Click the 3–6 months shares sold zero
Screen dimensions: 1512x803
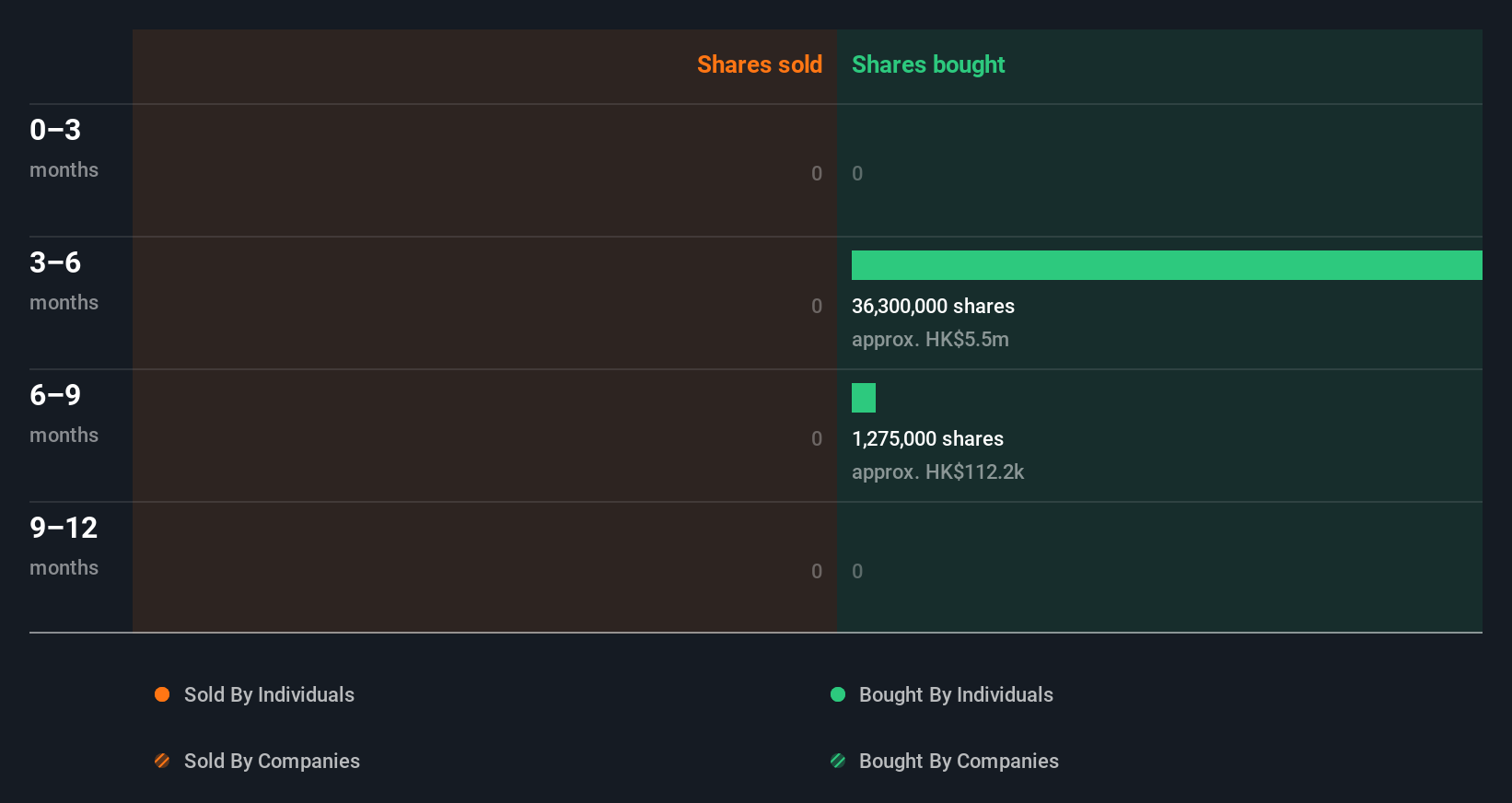(x=817, y=307)
